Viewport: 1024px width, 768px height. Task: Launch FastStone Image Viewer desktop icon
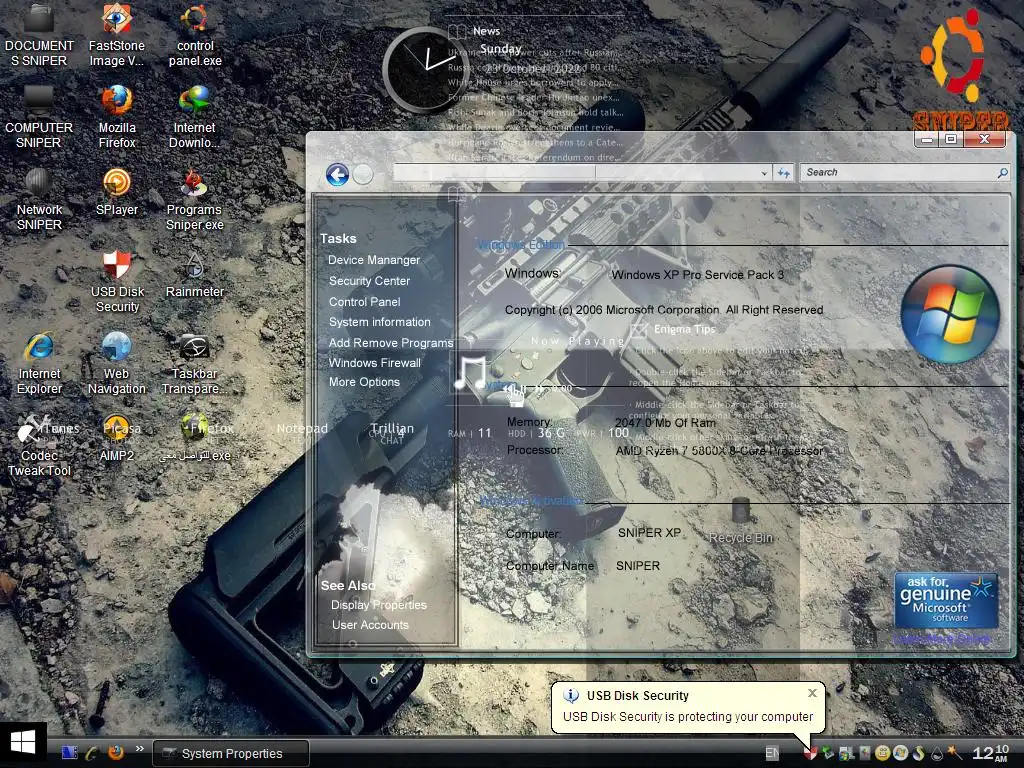pos(116,36)
